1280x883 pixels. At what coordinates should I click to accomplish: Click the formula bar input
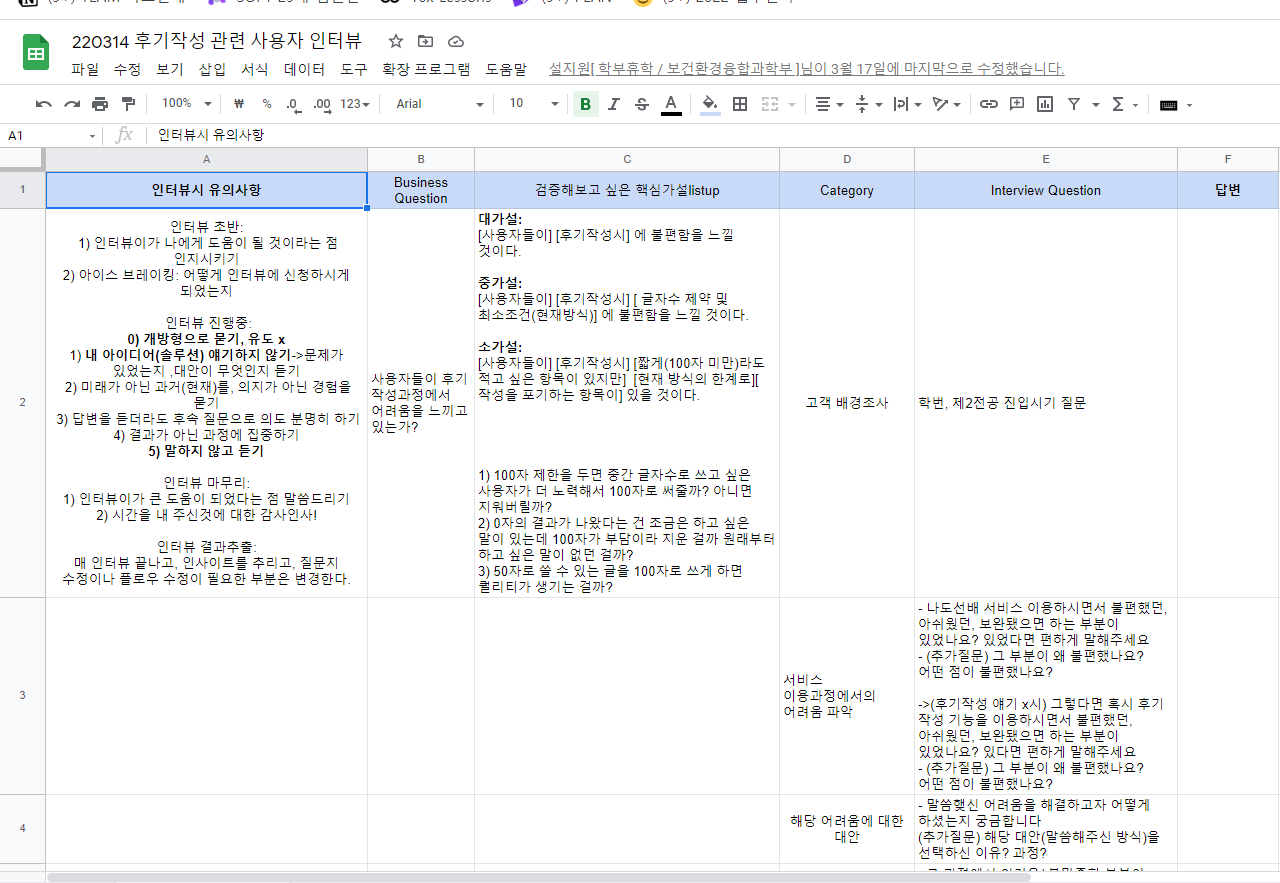pos(712,135)
